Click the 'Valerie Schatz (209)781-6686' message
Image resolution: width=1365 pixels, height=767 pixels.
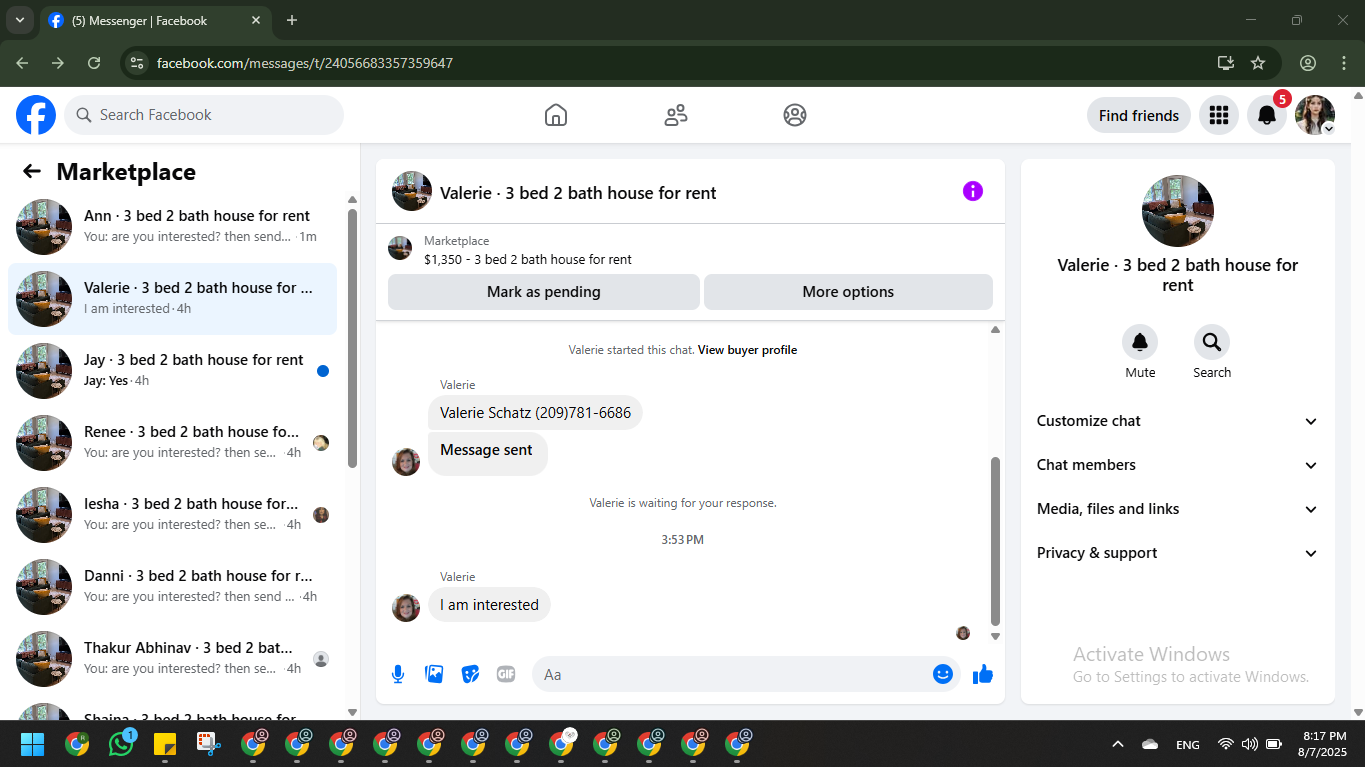[535, 413]
